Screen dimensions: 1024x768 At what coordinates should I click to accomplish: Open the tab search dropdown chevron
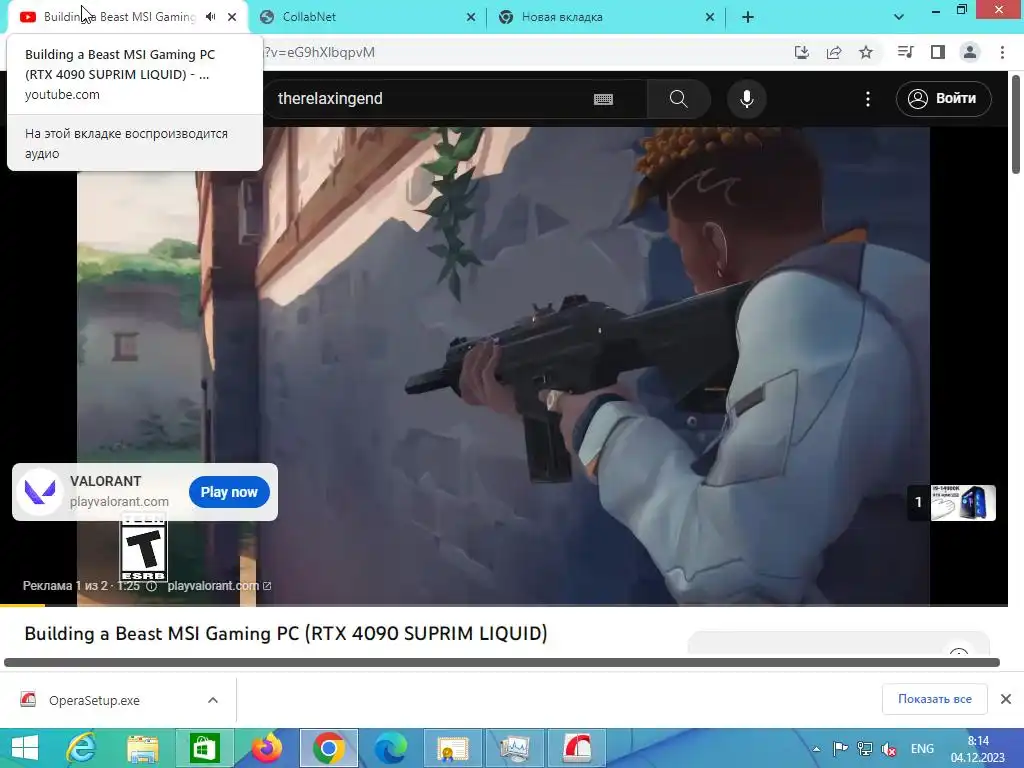[899, 17]
